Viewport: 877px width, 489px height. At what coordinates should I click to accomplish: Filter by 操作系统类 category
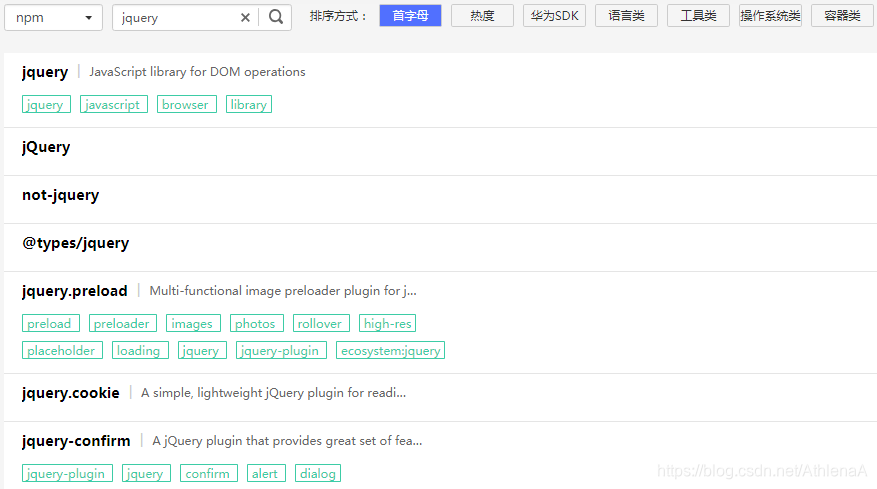(x=770, y=16)
